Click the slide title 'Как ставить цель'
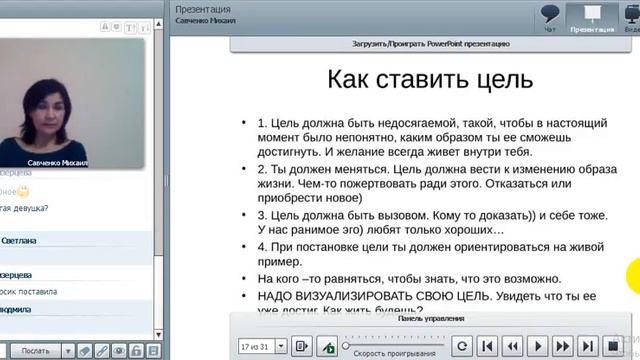Screen dimensions: 640x360 430,79
